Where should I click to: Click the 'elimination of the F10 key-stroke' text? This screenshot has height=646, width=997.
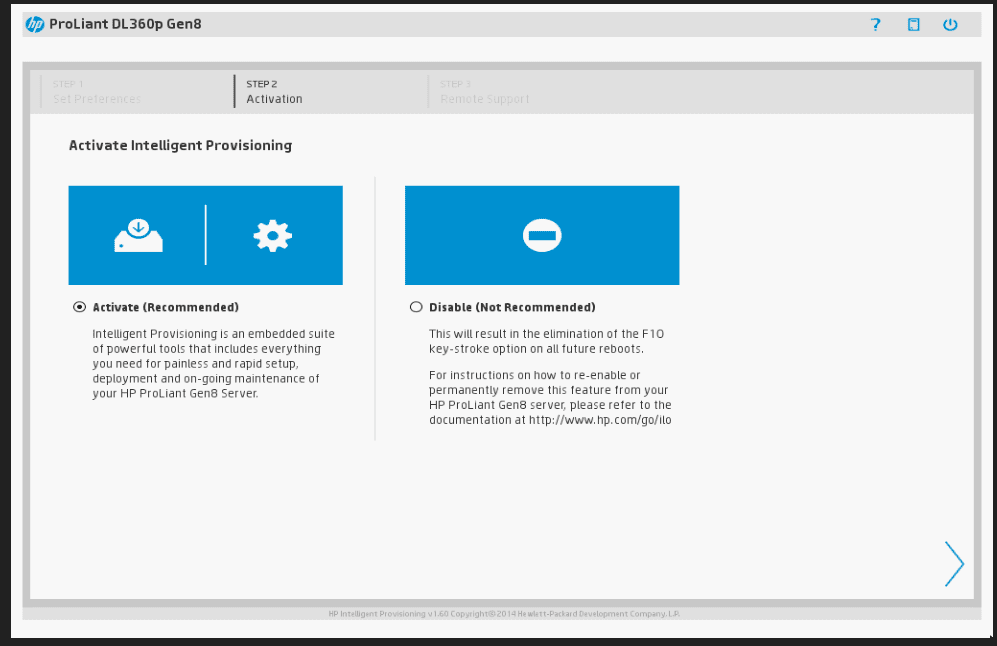coord(546,341)
